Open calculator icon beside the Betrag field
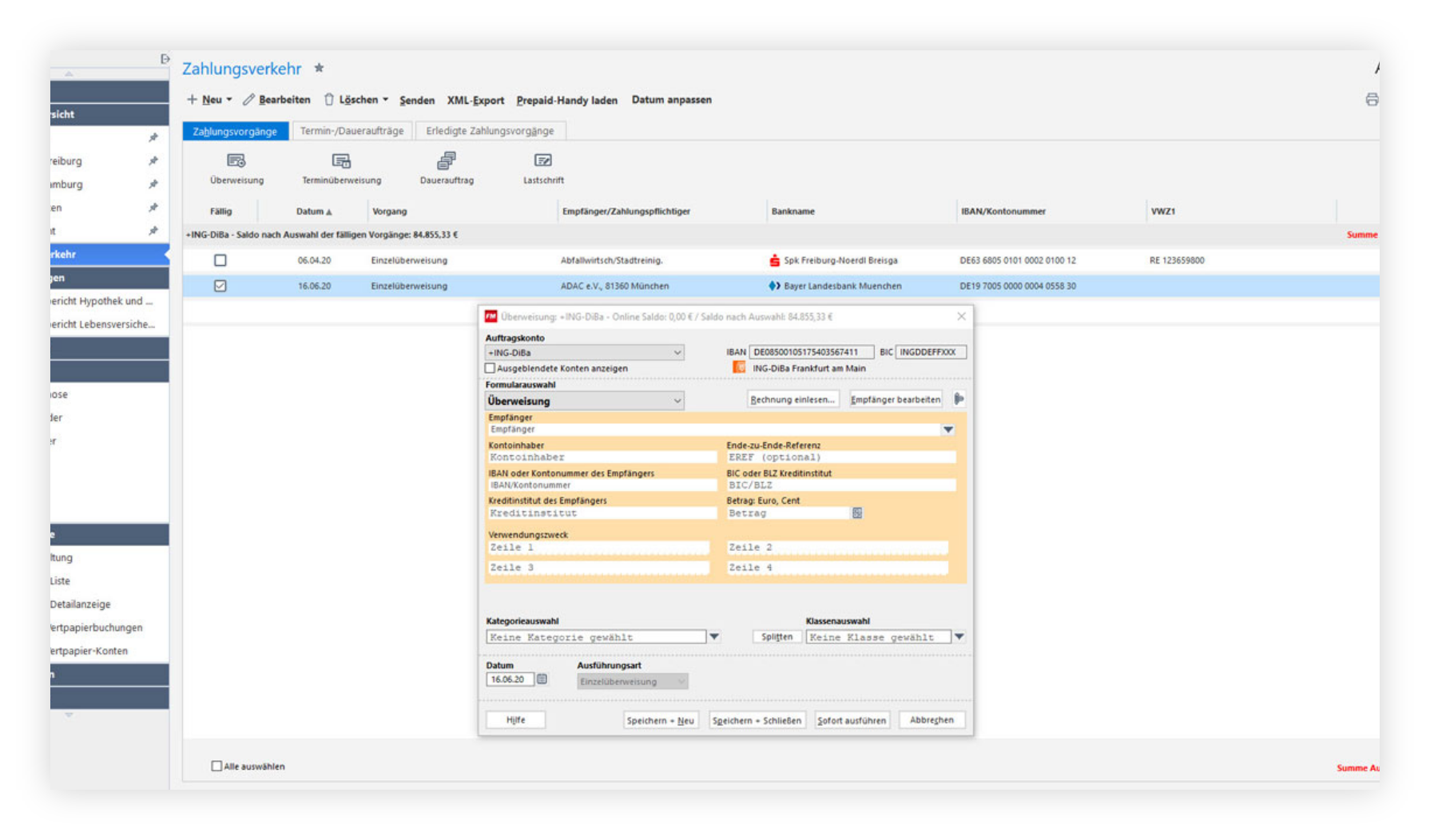 click(x=857, y=513)
